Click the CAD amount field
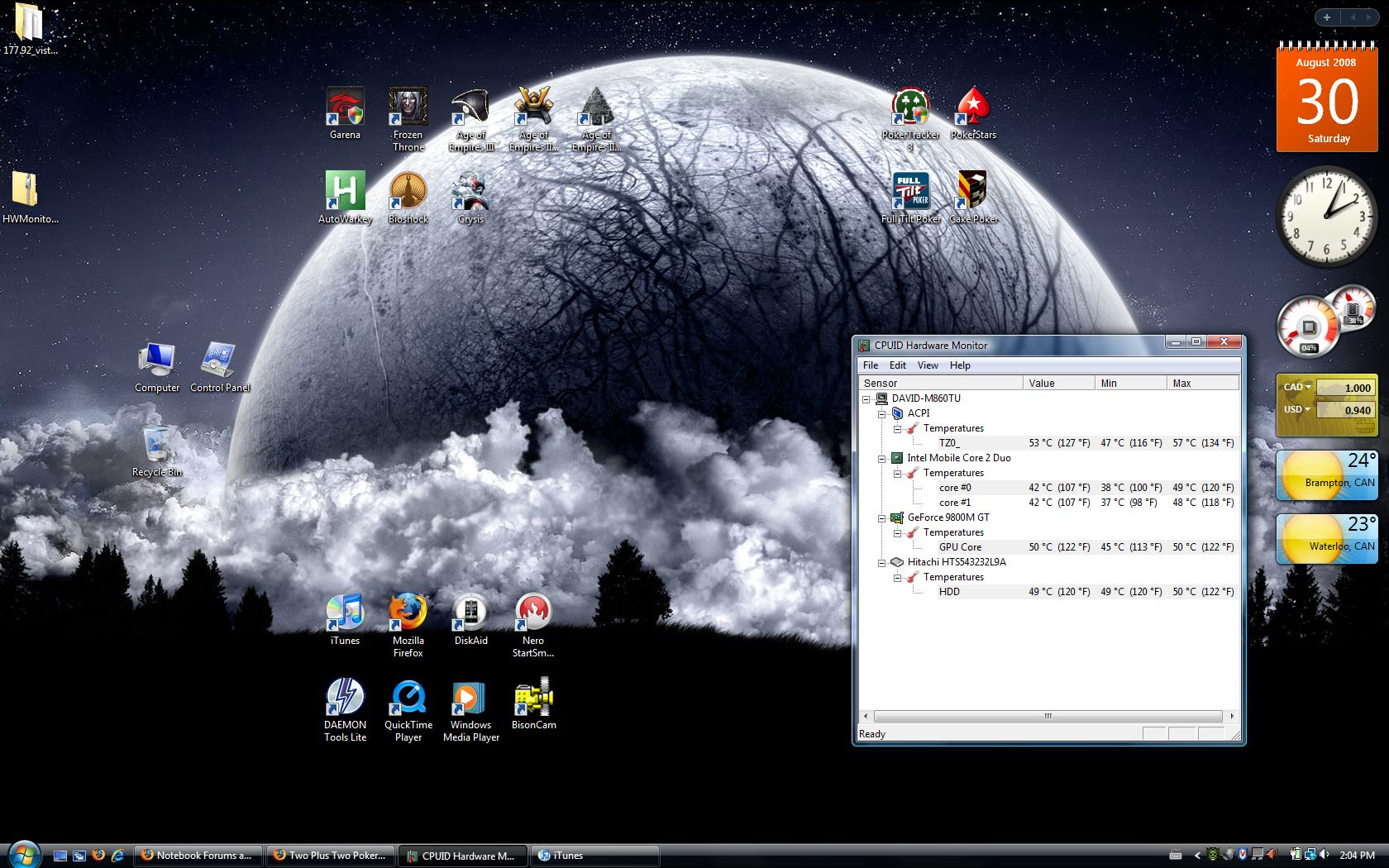The image size is (1389, 868). pos(1344,388)
